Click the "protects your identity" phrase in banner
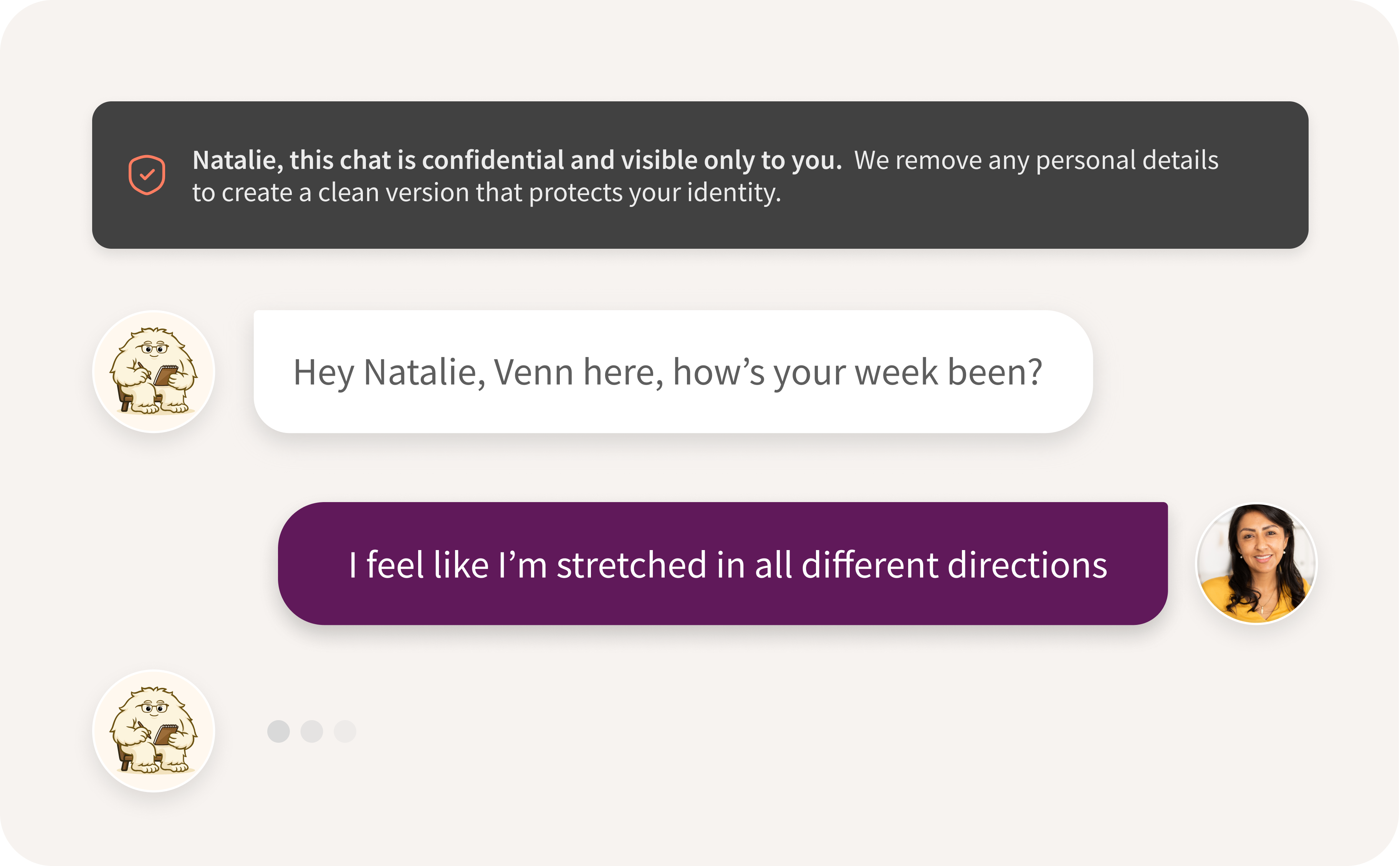Screen dimensions: 1400x866 pyautogui.click(x=655, y=193)
